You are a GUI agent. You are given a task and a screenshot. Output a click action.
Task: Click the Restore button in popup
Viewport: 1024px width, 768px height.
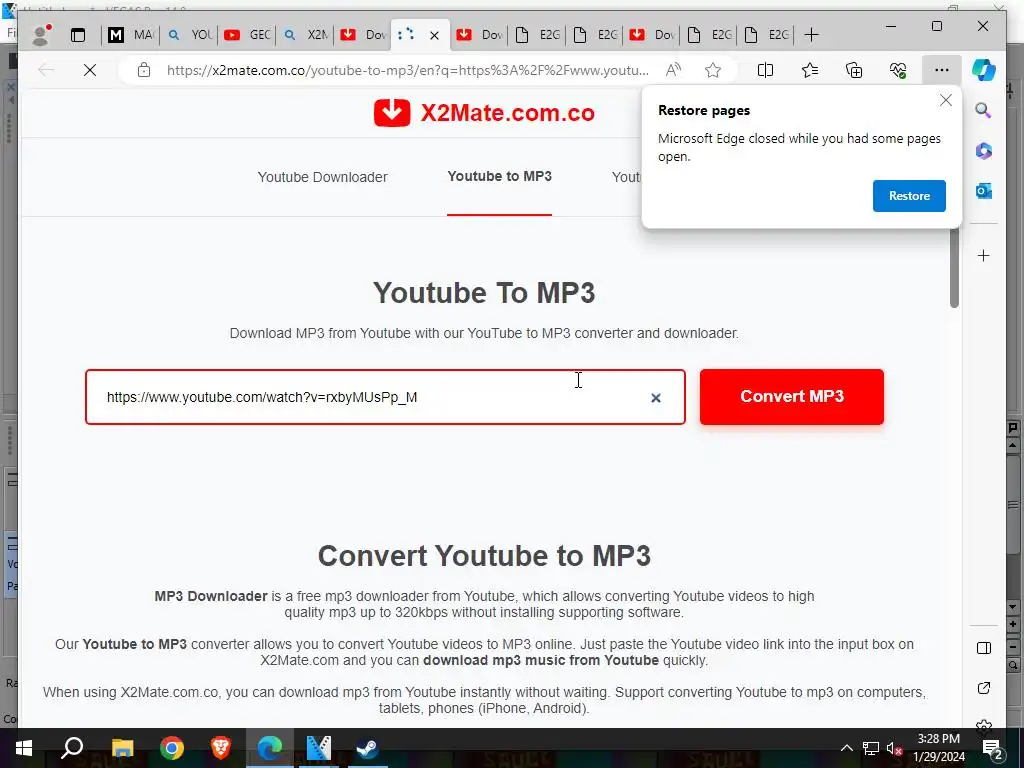(909, 196)
